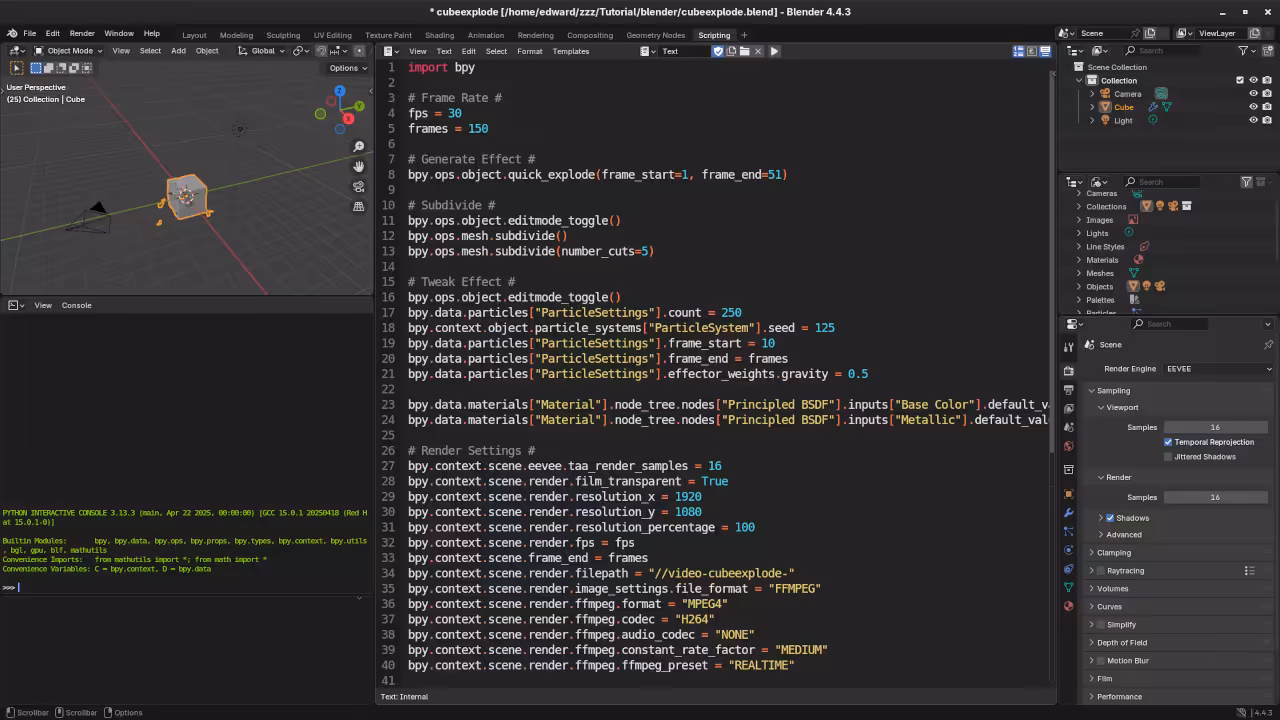Screen dimensions: 1280x720
Task: Toggle word wrap in the text editor header
Action: (1032, 51)
